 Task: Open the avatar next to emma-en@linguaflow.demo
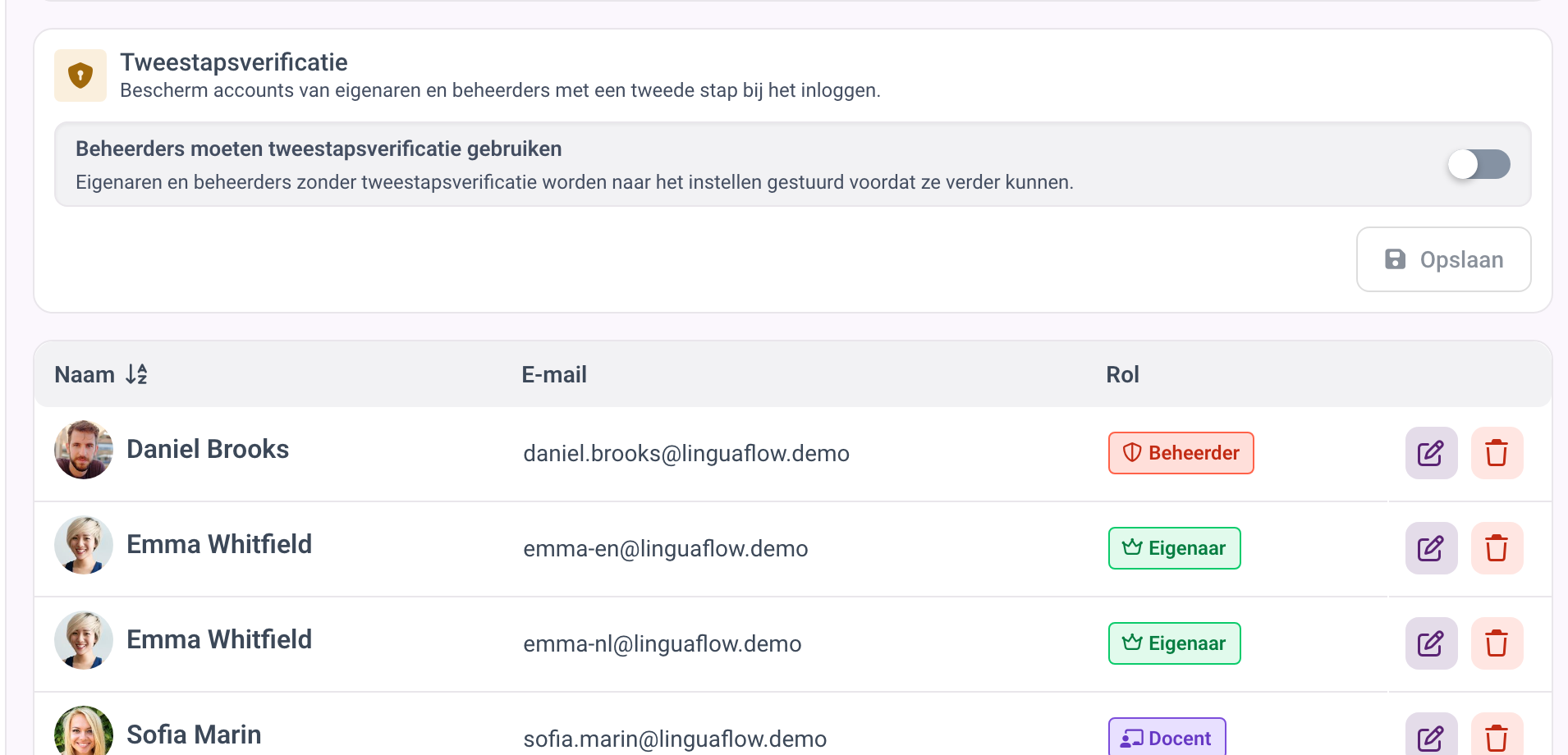pos(84,545)
